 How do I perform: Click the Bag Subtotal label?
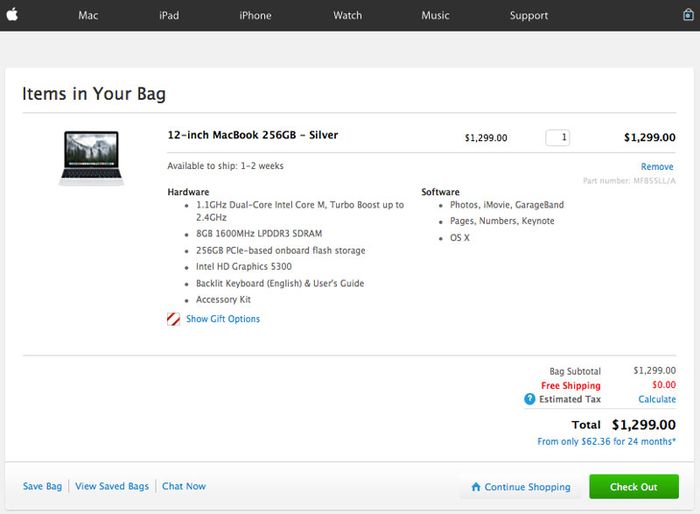[x=575, y=371]
